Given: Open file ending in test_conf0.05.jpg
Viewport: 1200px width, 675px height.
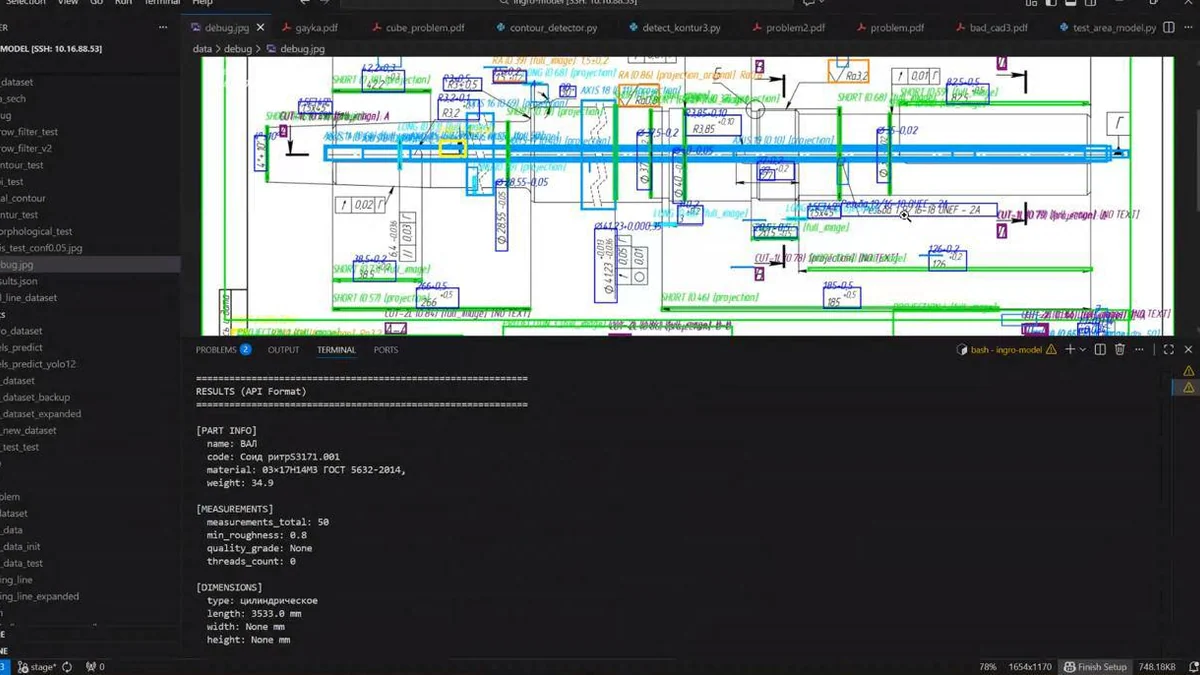Looking at the screenshot, I should (x=90, y=248).
